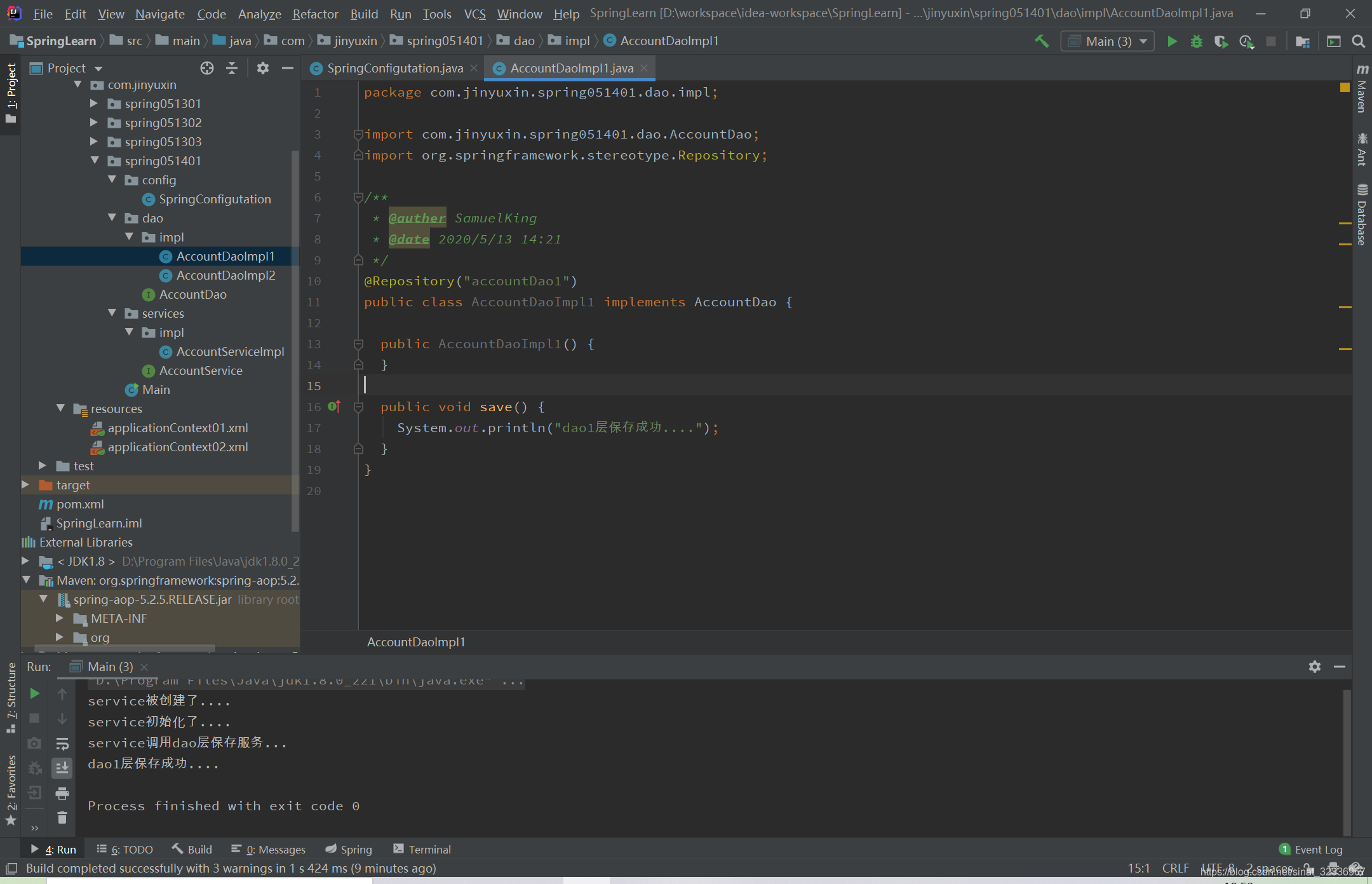Click print icon in Run panel

click(x=62, y=792)
